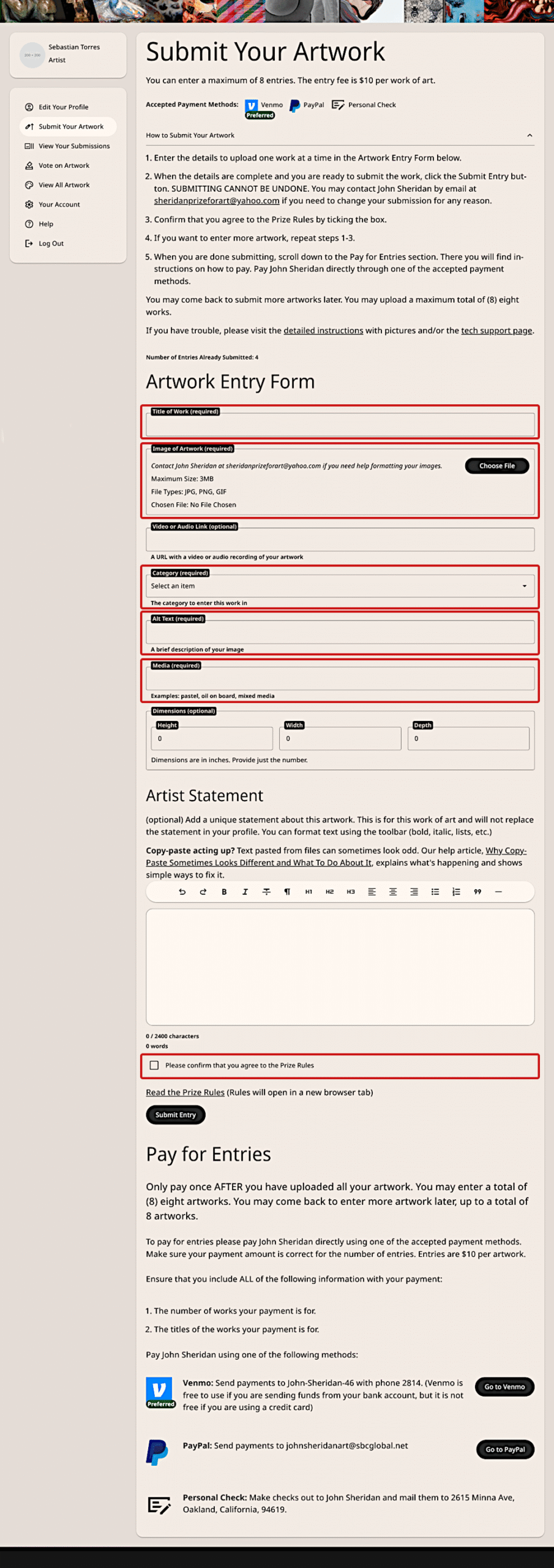Insert a bulleted list in the statement editor
The image size is (554, 1568).
(x=435, y=892)
